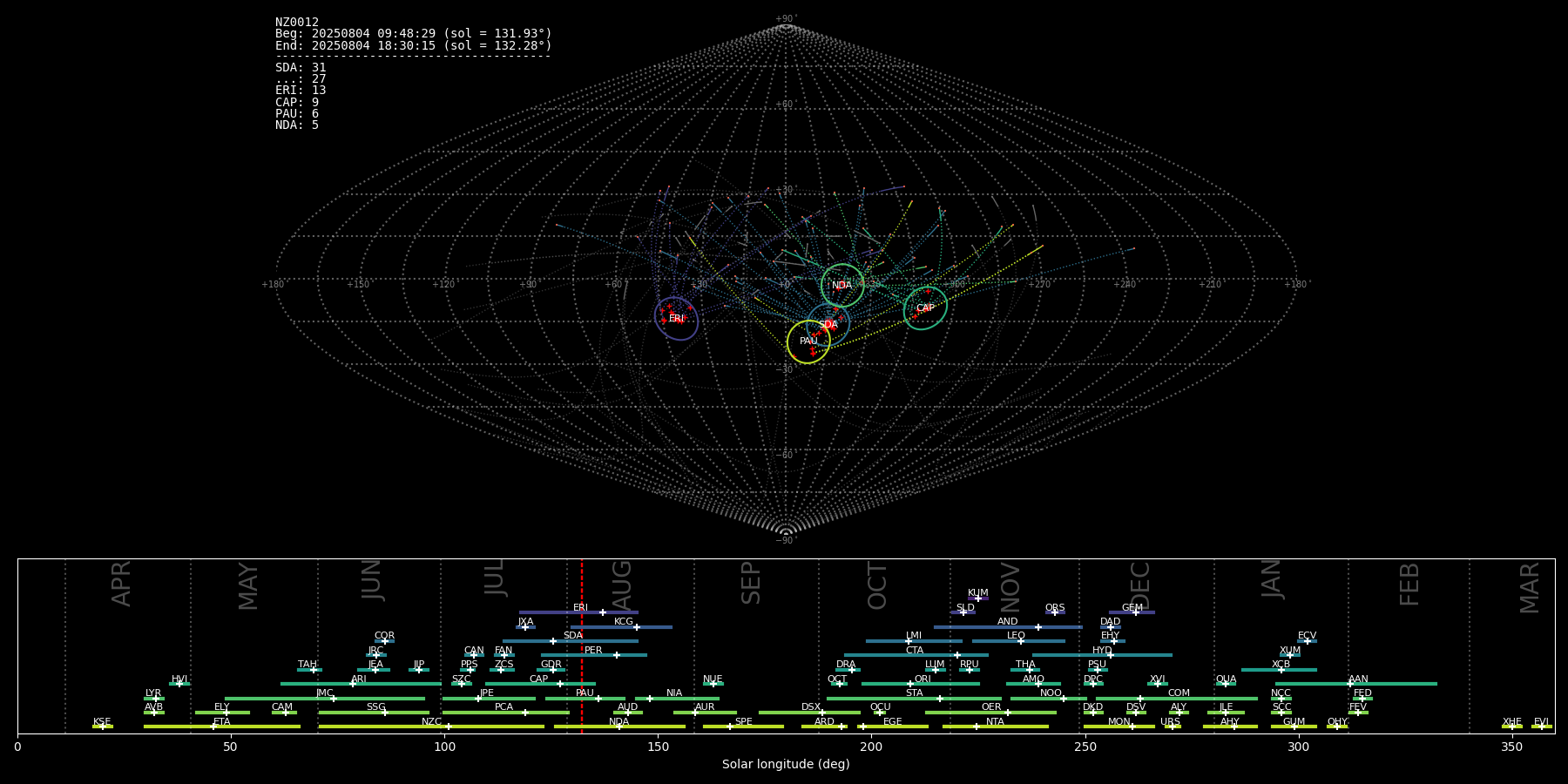This screenshot has width=1568, height=784.
Task: Select the PAU radiant circle in sky map
Action: point(808,341)
